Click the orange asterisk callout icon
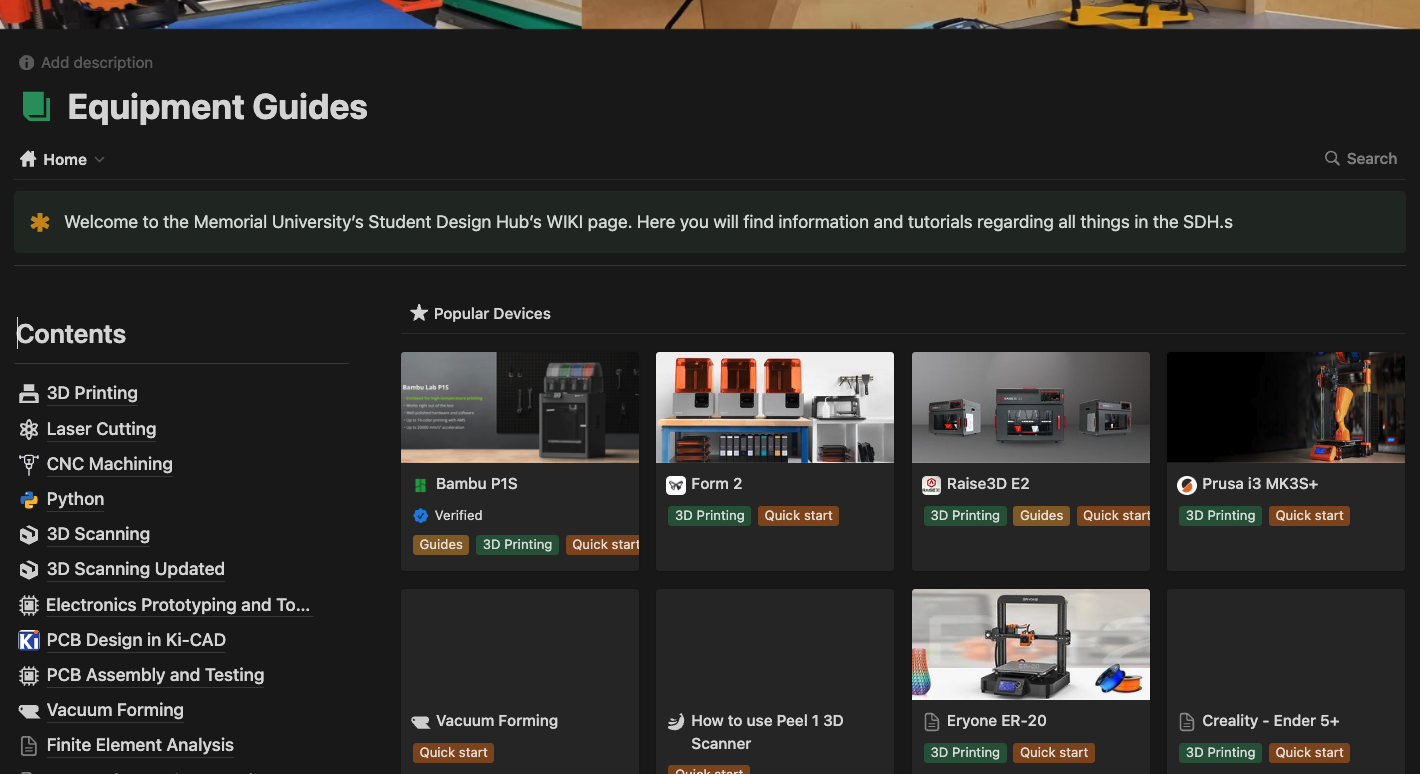Viewport: 1420px width, 774px height. click(x=40, y=222)
